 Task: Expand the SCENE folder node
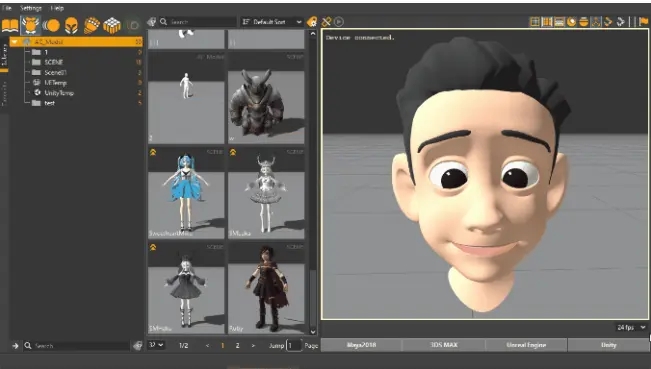click(27, 62)
